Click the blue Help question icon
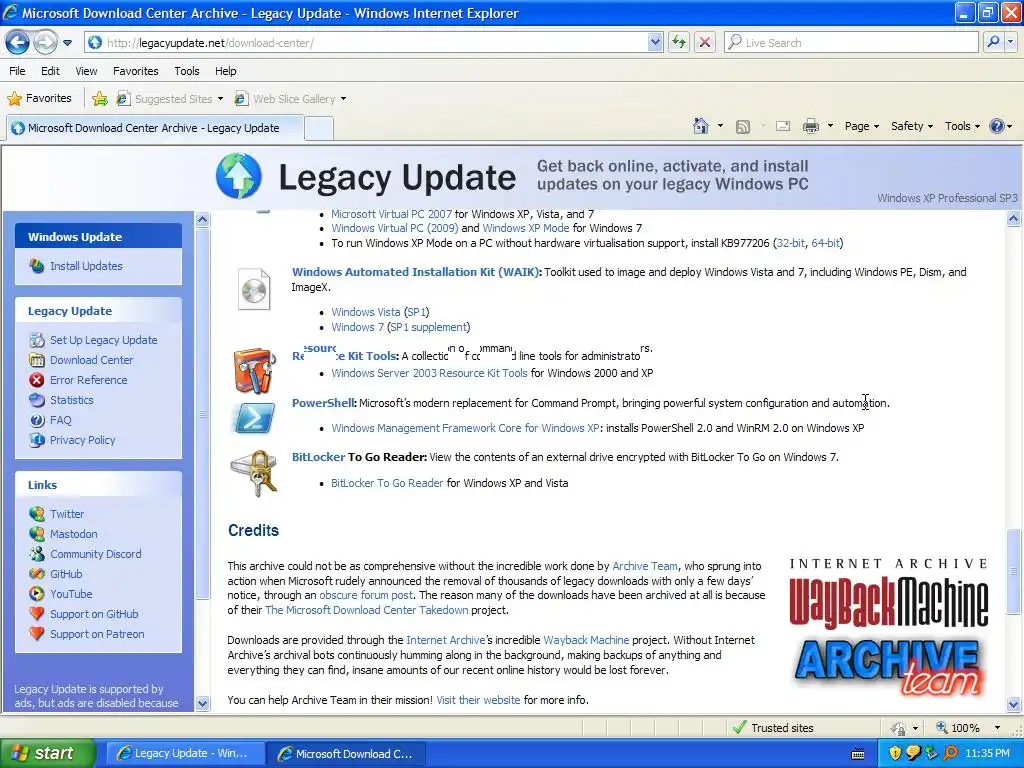This screenshot has height=768, width=1024. pos(997,126)
